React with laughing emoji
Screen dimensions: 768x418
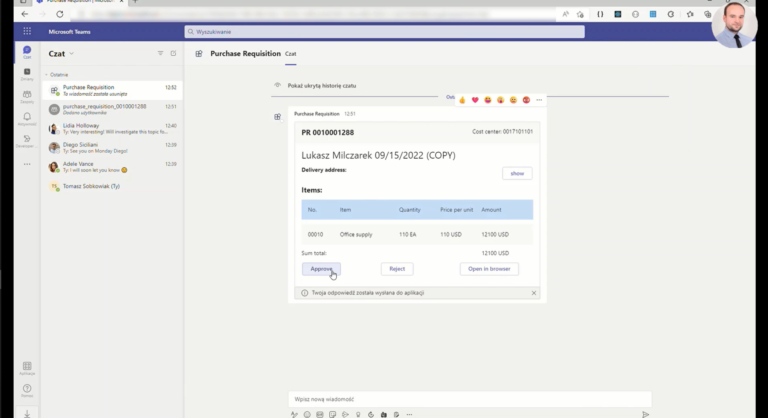click(488, 100)
